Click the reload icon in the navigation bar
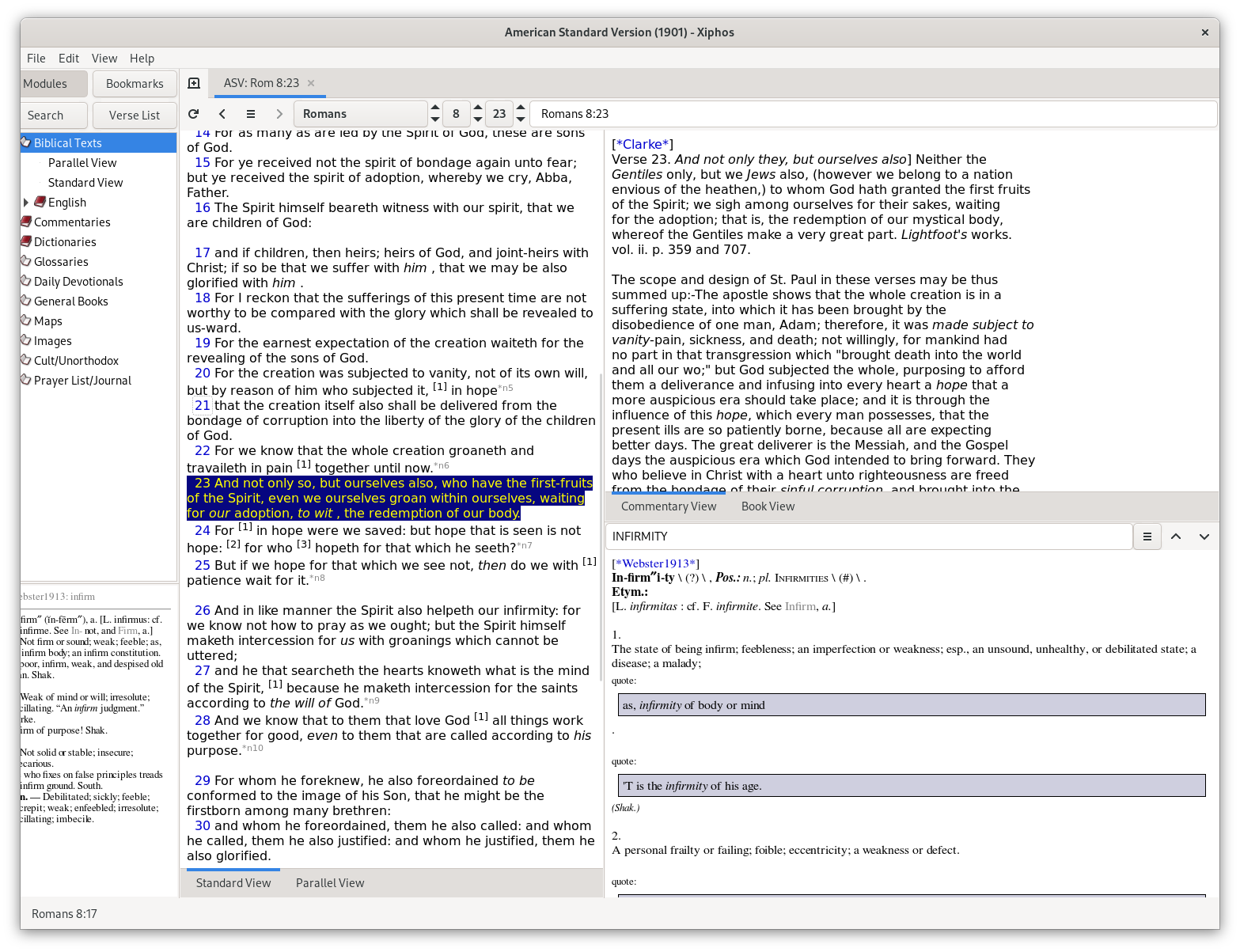This screenshot has width=1240, height=952. pyautogui.click(x=193, y=113)
